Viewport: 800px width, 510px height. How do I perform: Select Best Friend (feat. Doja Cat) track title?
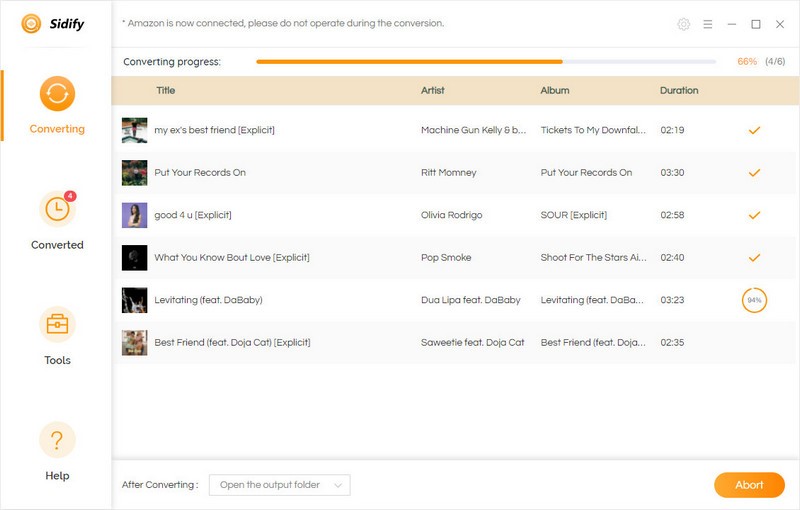tap(232, 343)
